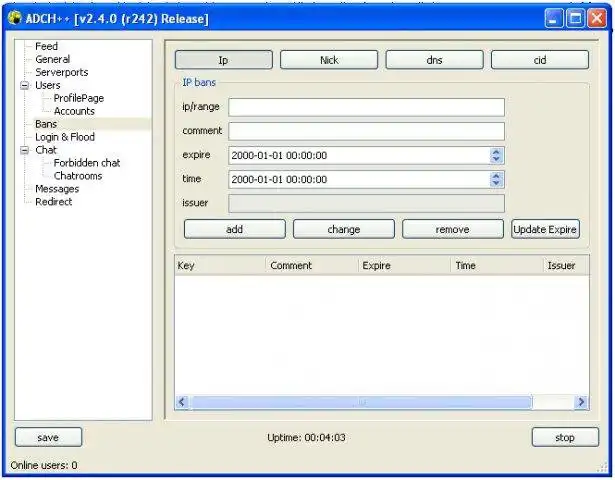Select the Bans tree item
The image size is (615, 480).
[x=46, y=124]
